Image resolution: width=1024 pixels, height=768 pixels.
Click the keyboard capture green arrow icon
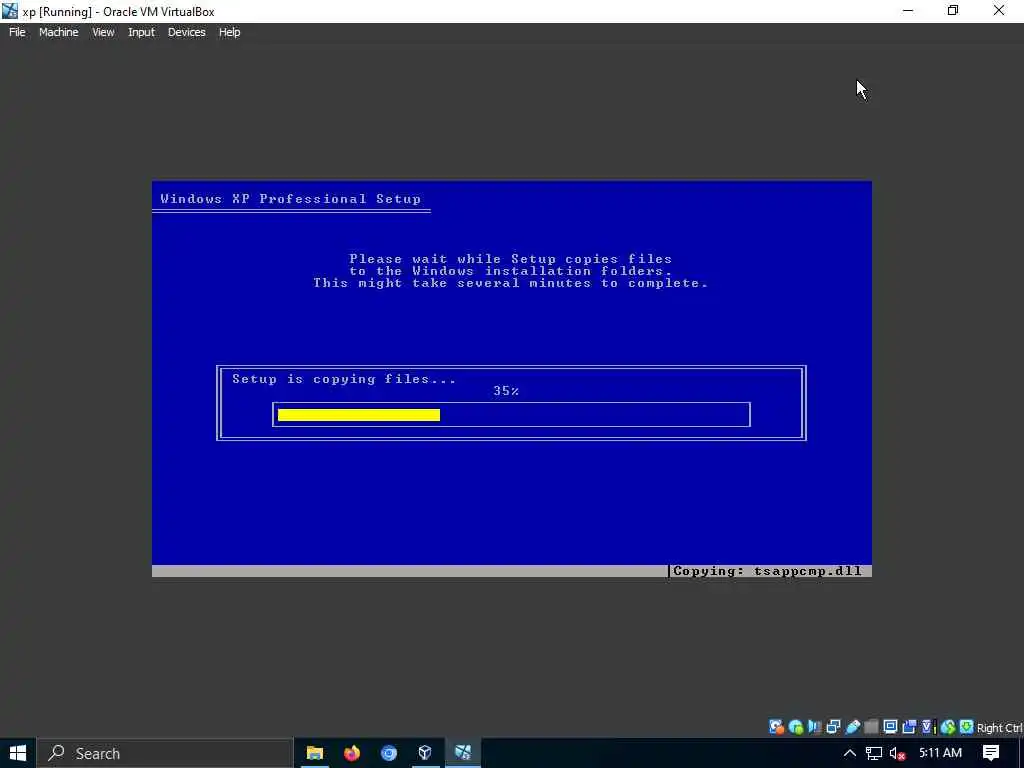(x=967, y=727)
